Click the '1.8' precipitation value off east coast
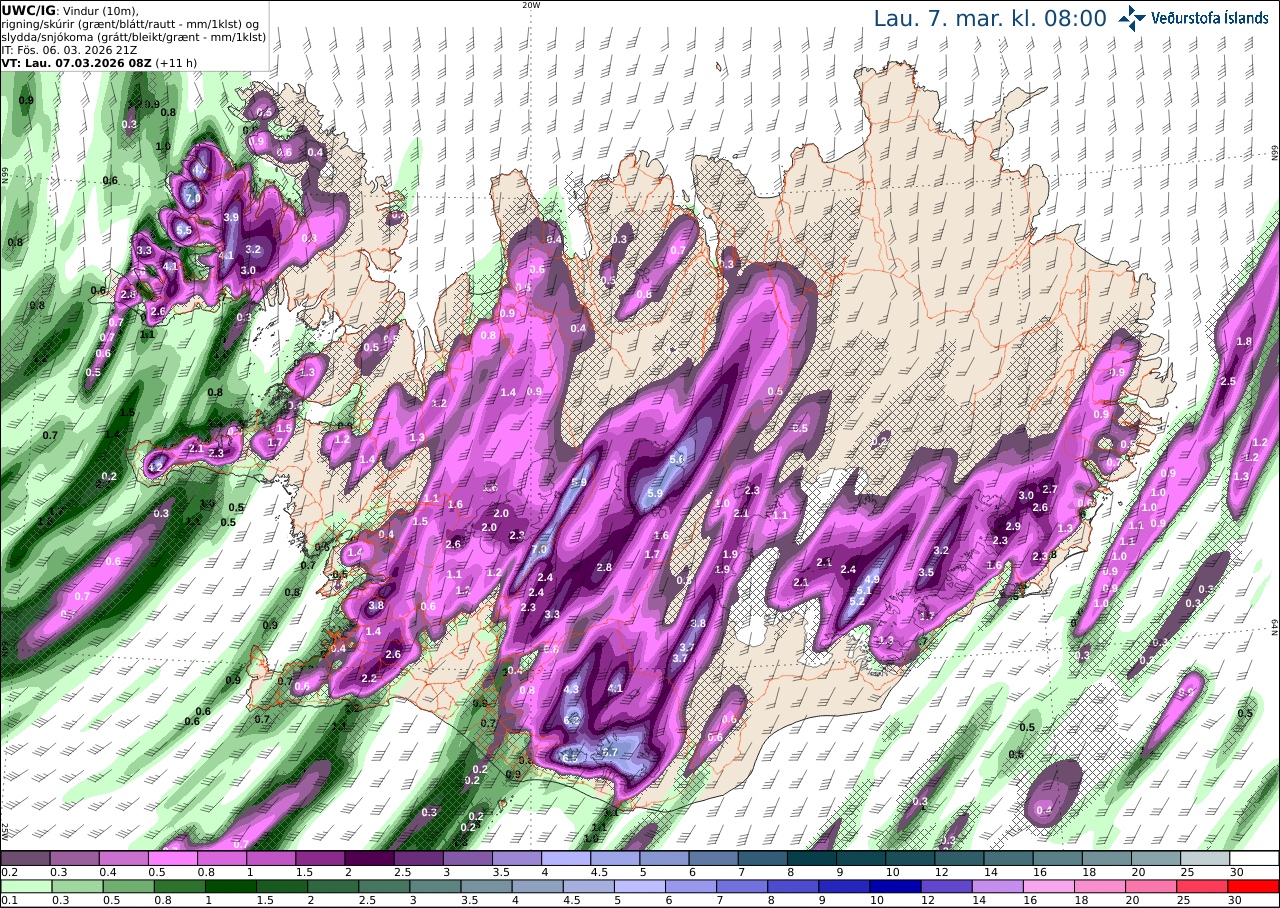 (x=1244, y=342)
